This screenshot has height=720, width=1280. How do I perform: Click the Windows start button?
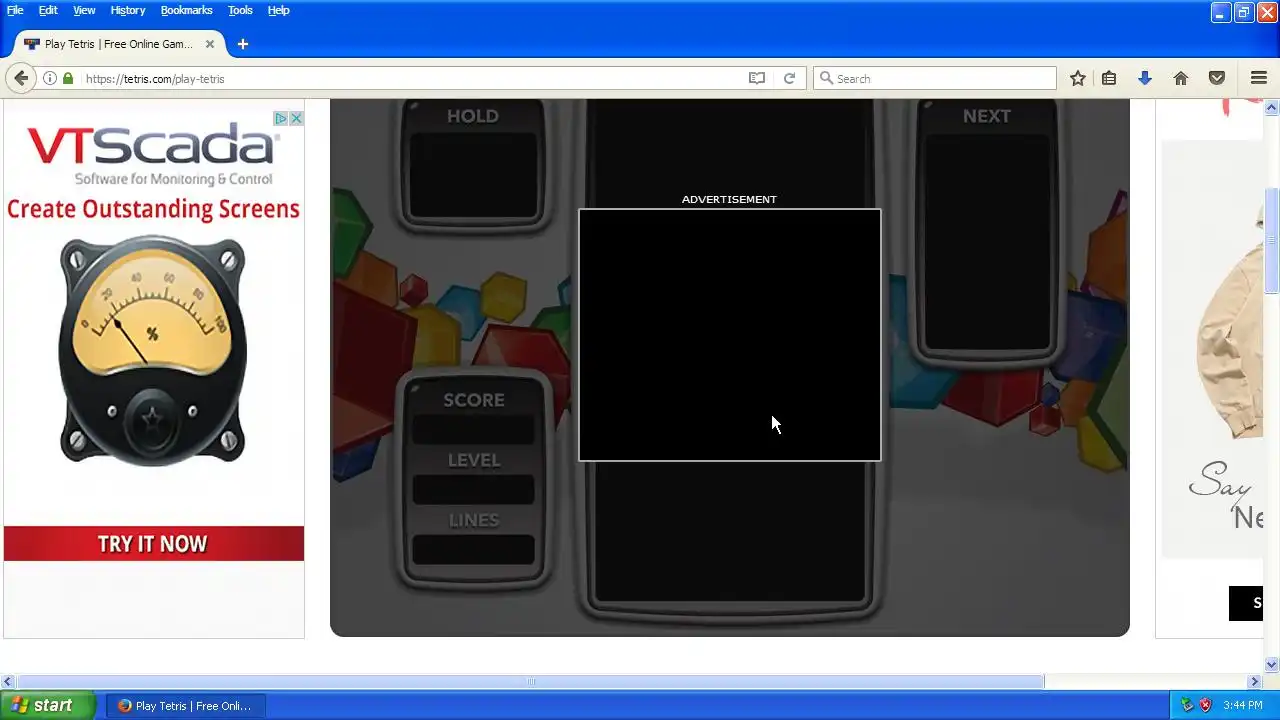(x=47, y=705)
